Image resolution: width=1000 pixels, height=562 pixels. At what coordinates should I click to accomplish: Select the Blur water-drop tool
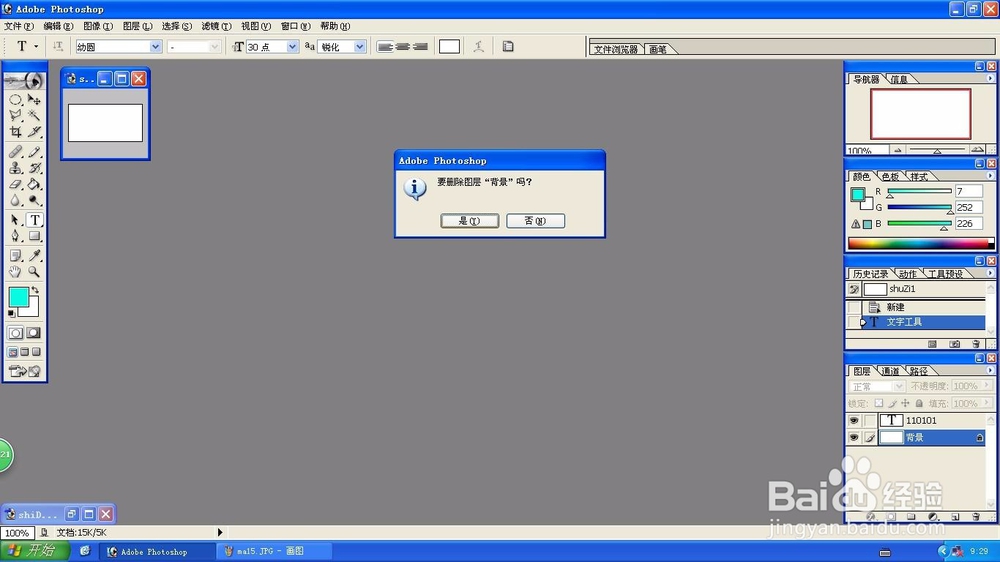[15, 200]
